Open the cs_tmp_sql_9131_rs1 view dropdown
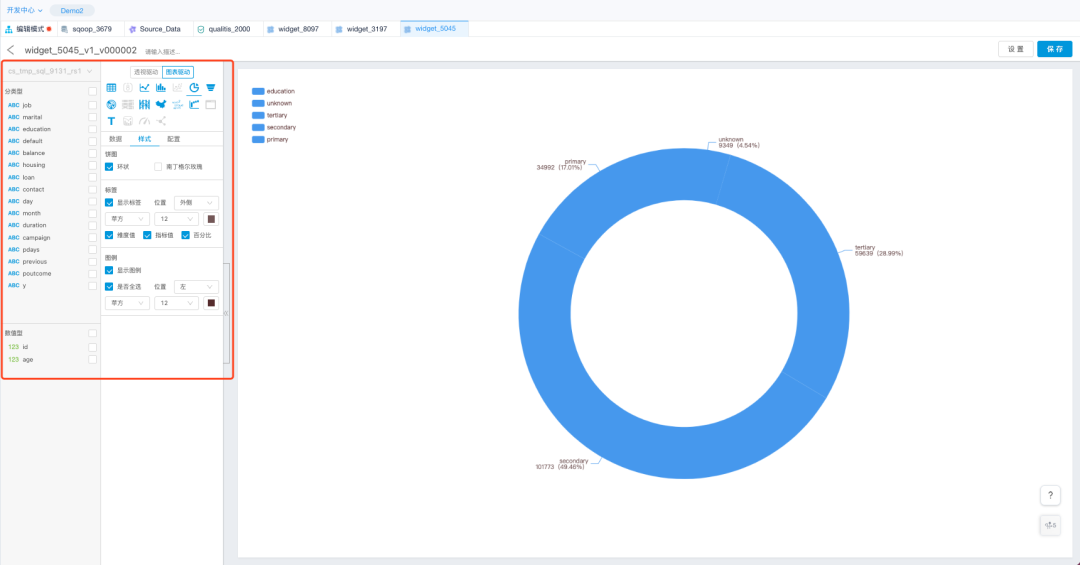 click(x=50, y=71)
